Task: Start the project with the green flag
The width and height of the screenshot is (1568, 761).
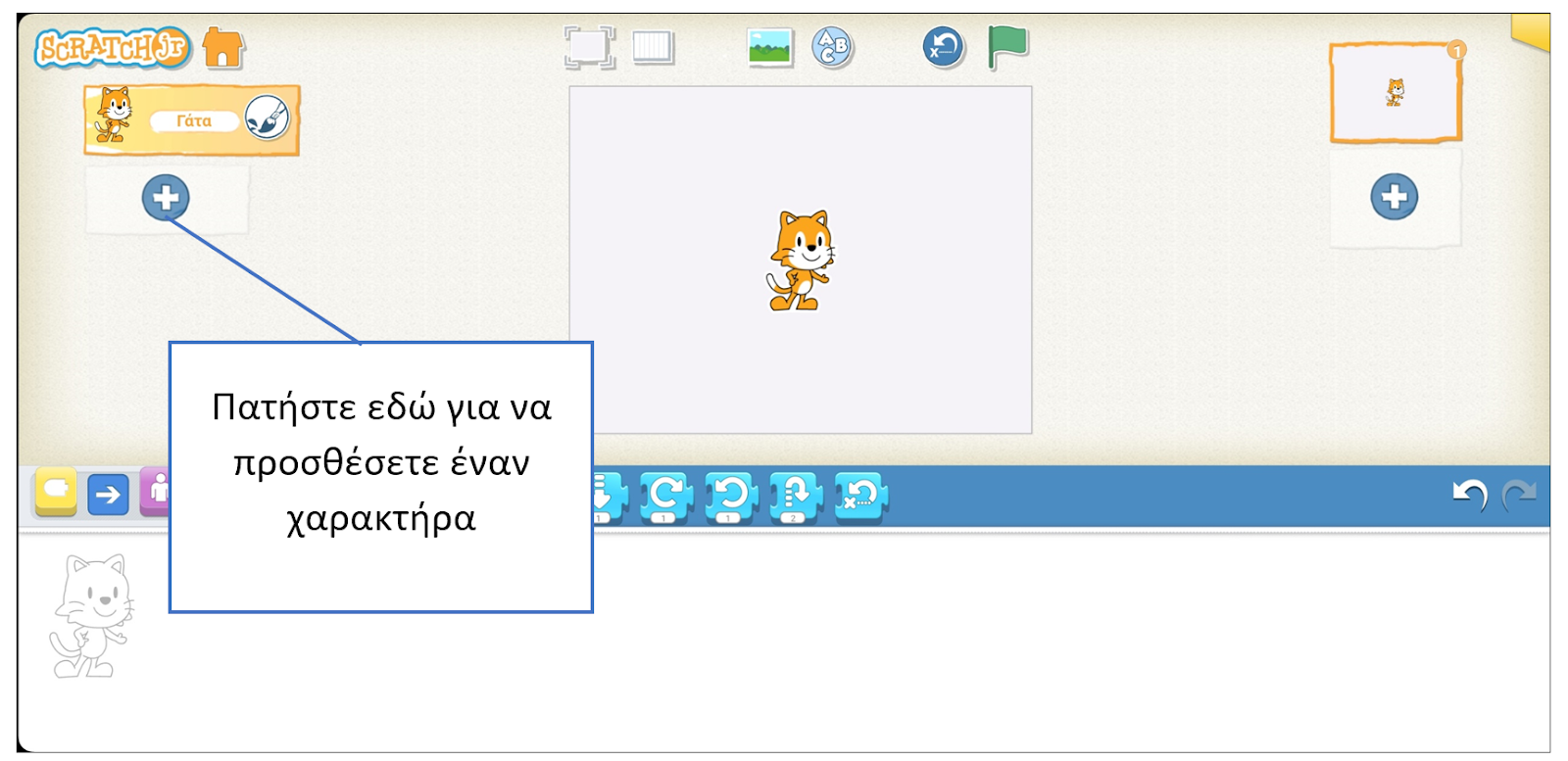Action: click(x=1007, y=47)
